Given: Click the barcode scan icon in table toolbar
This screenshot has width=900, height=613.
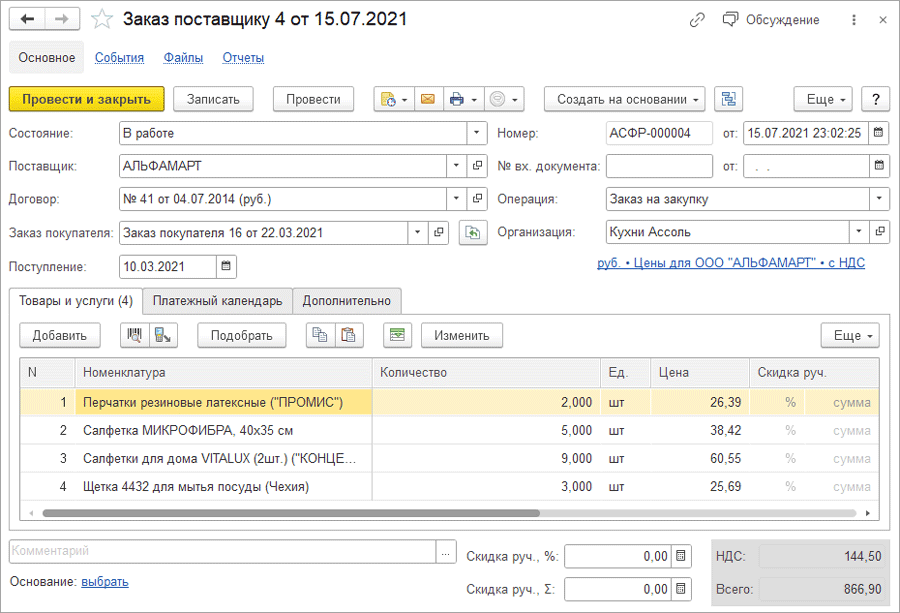Looking at the screenshot, I should point(134,335).
